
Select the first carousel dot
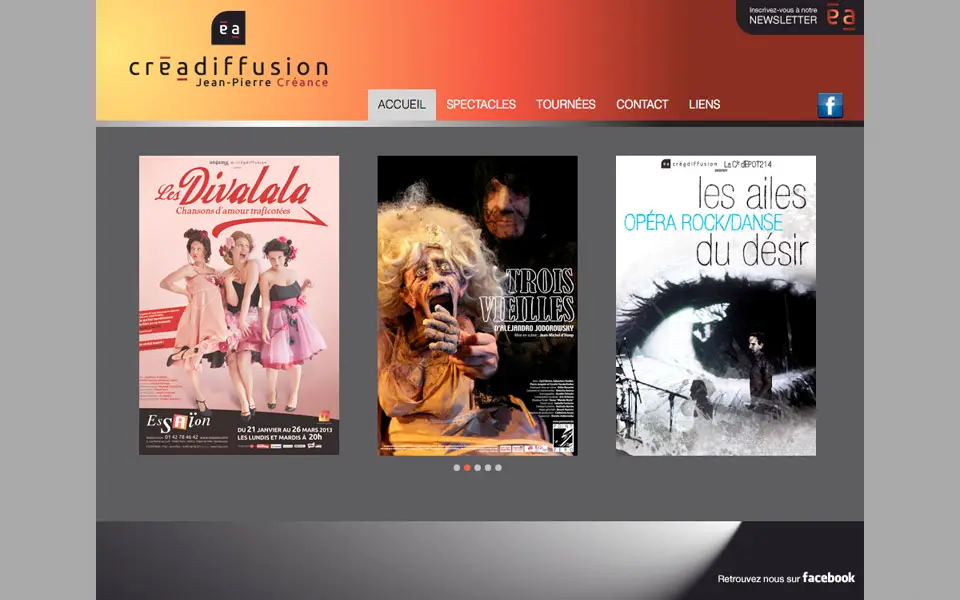click(457, 467)
